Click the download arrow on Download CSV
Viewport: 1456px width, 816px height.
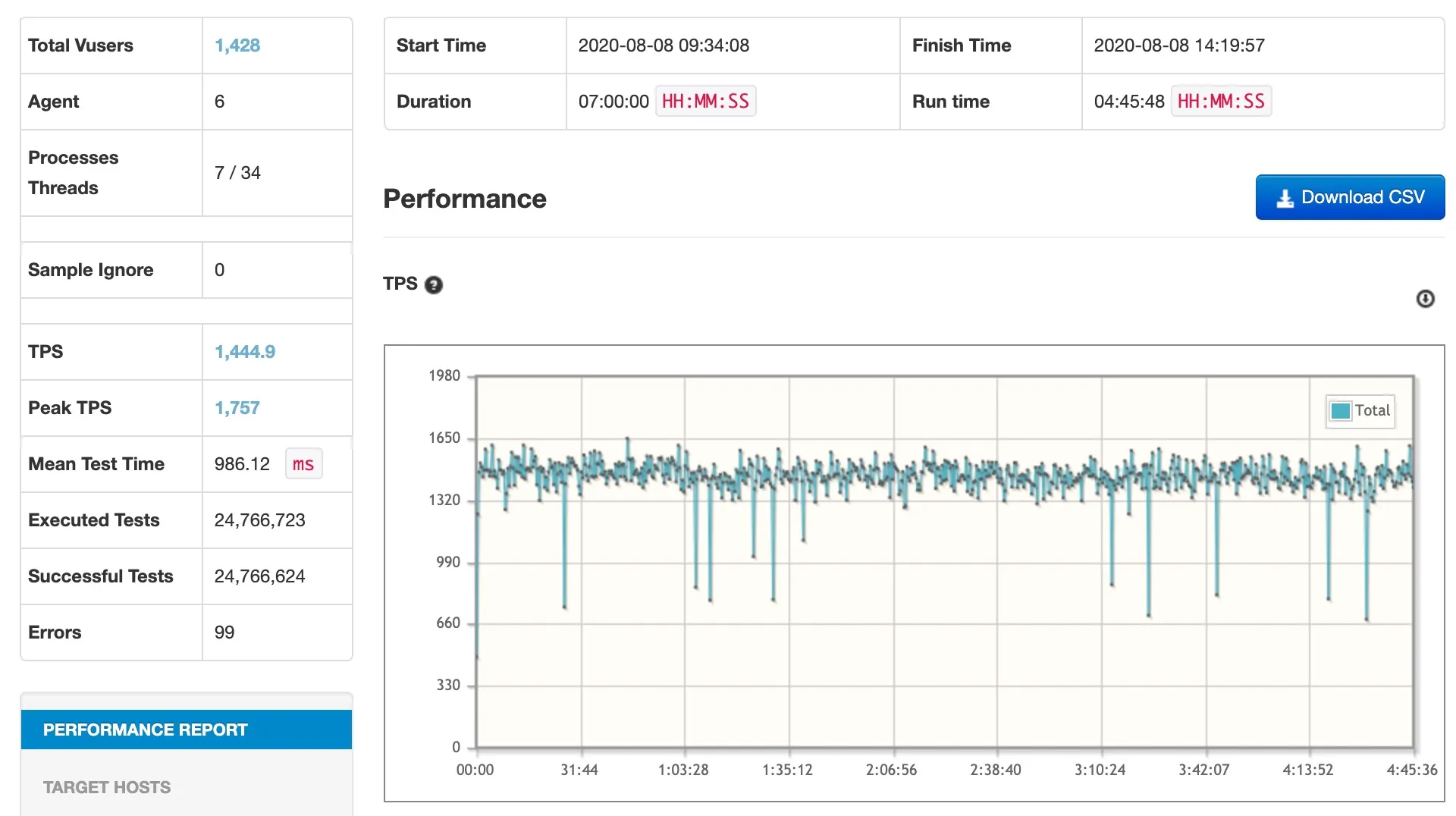(1285, 198)
